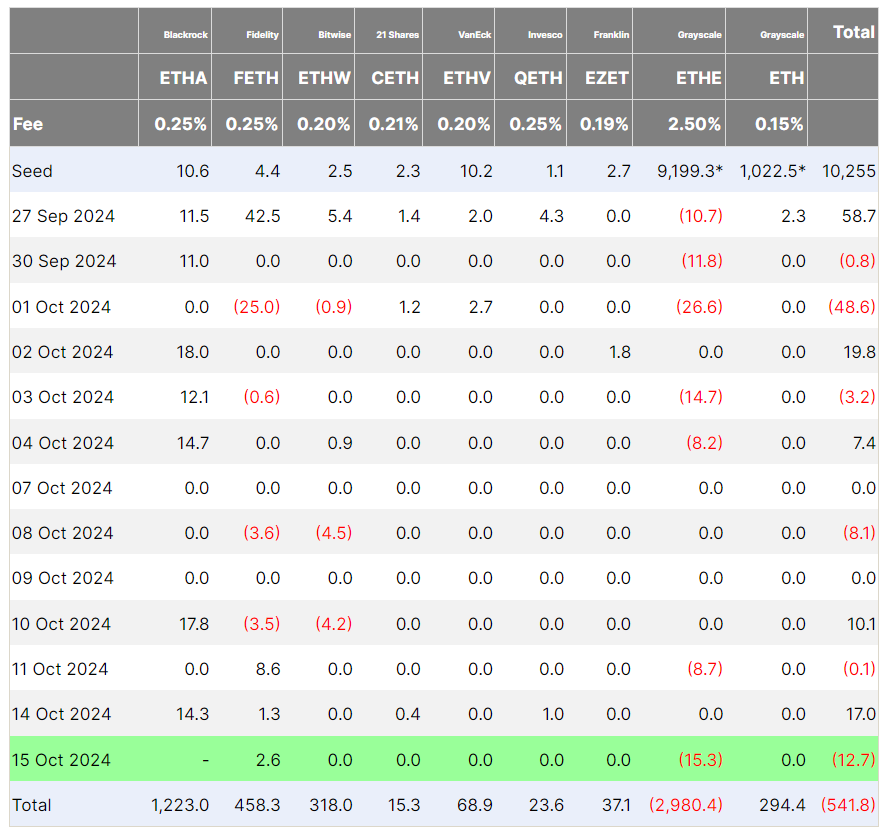Select the 09 Oct 2024 row label
888x837 pixels.
coord(63,578)
